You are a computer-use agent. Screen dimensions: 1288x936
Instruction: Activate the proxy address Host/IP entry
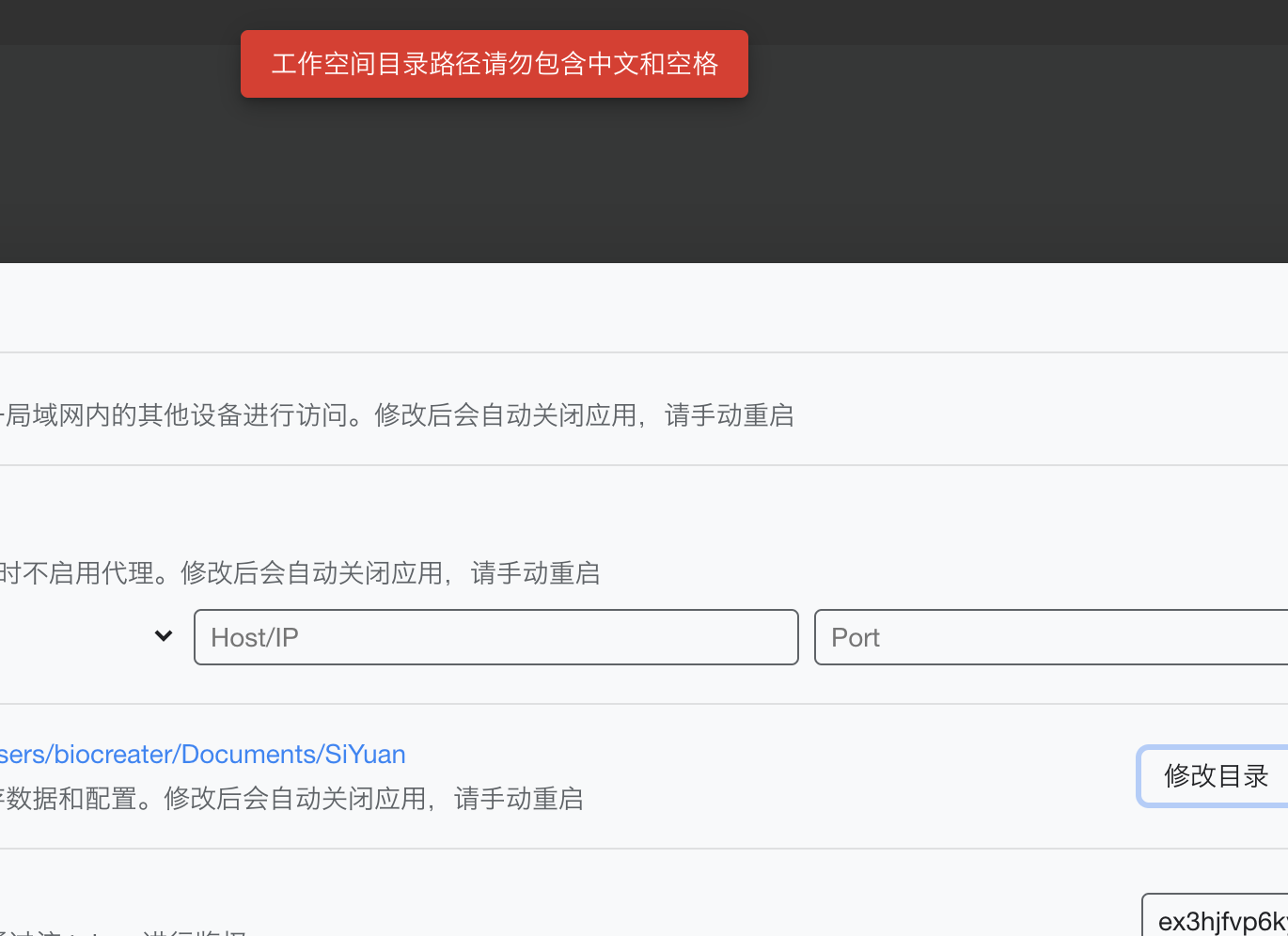pos(495,636)
